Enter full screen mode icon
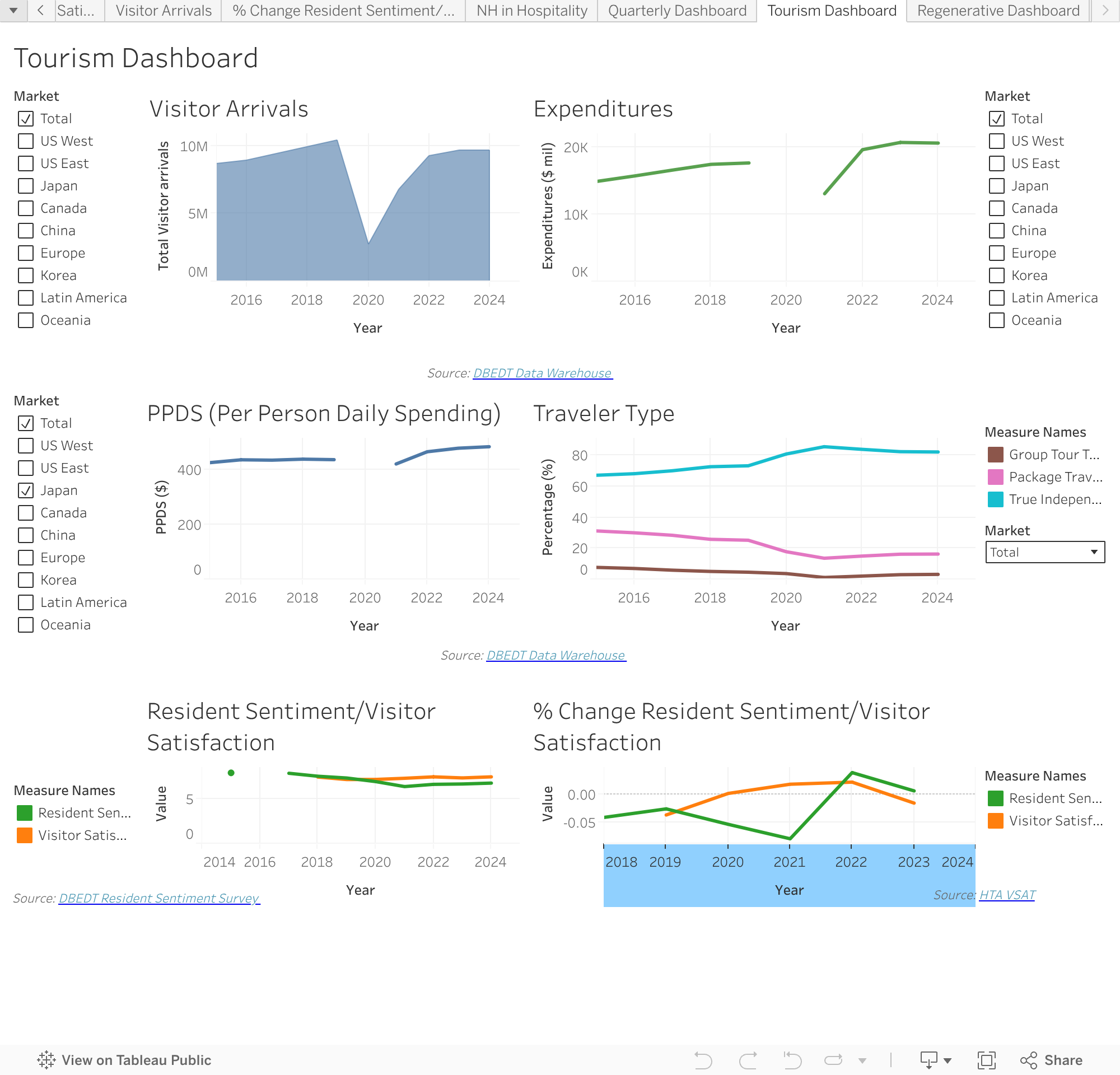Viewport: 1120px width, 1075px height. tap(986, 1060)
